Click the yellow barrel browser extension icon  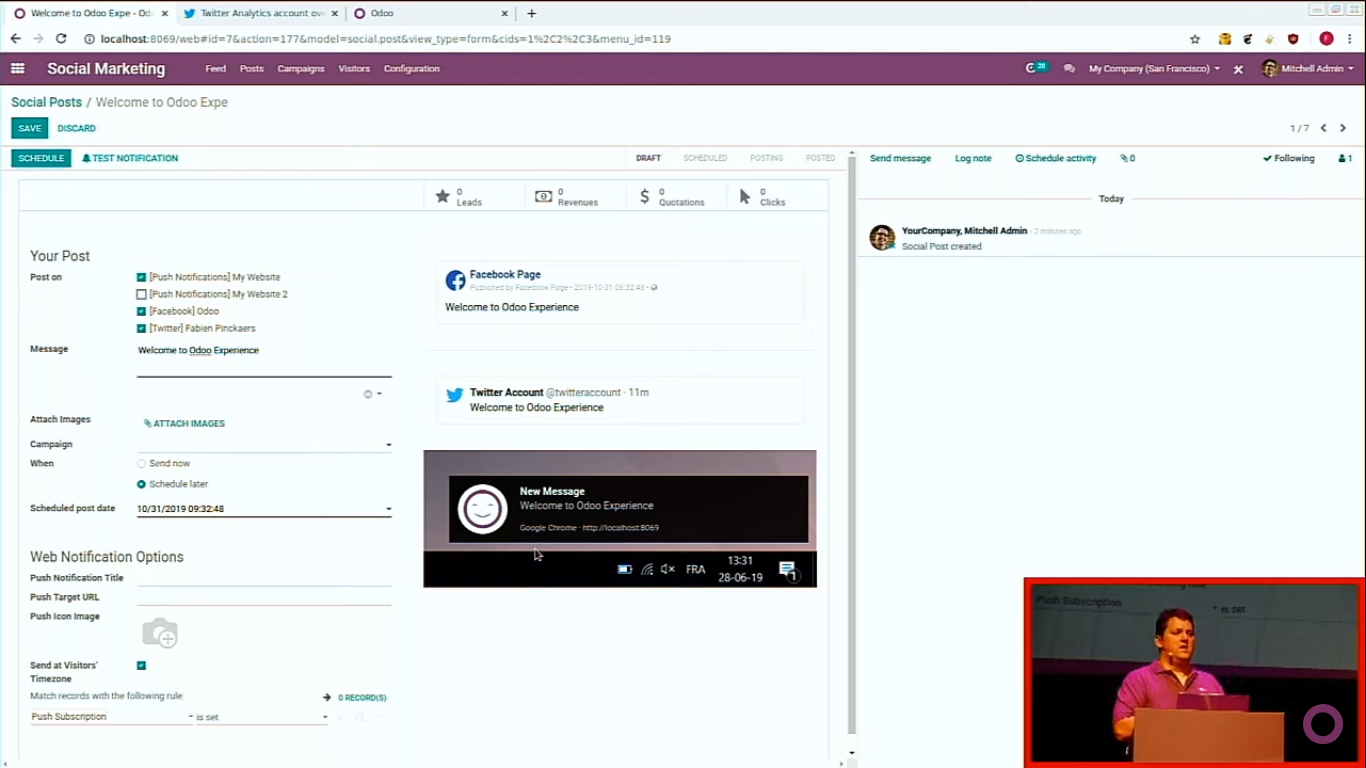click(1224, 39)
